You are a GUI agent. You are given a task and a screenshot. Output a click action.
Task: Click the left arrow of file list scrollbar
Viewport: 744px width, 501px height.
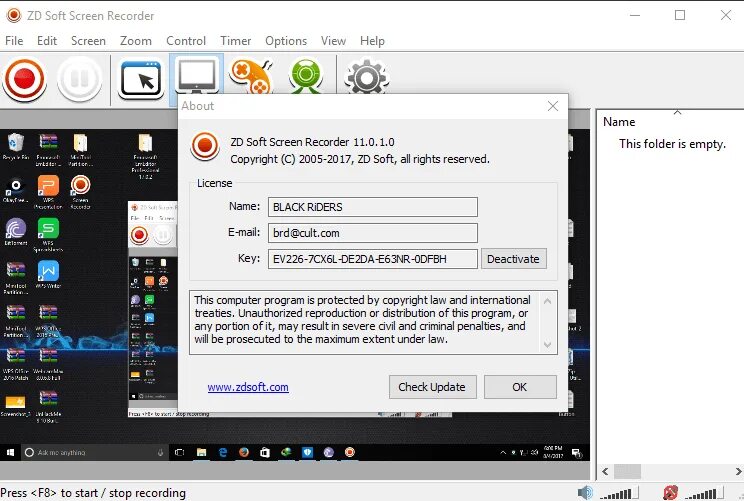click(605, 472)
